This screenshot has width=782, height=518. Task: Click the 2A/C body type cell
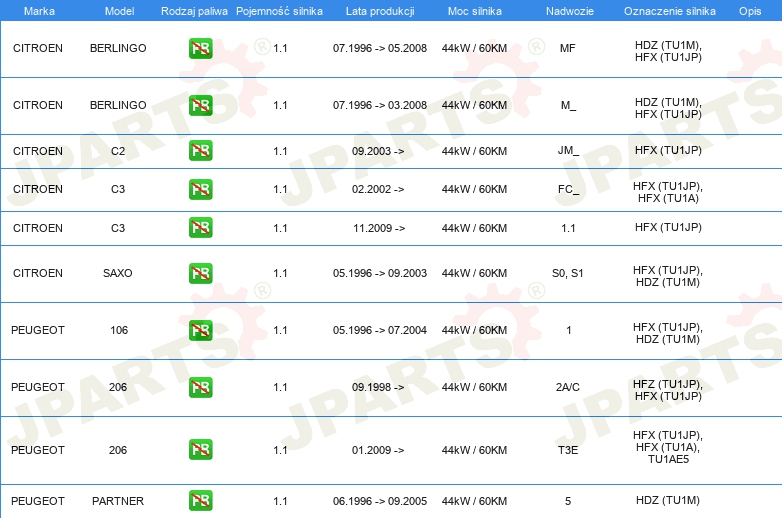568,387
